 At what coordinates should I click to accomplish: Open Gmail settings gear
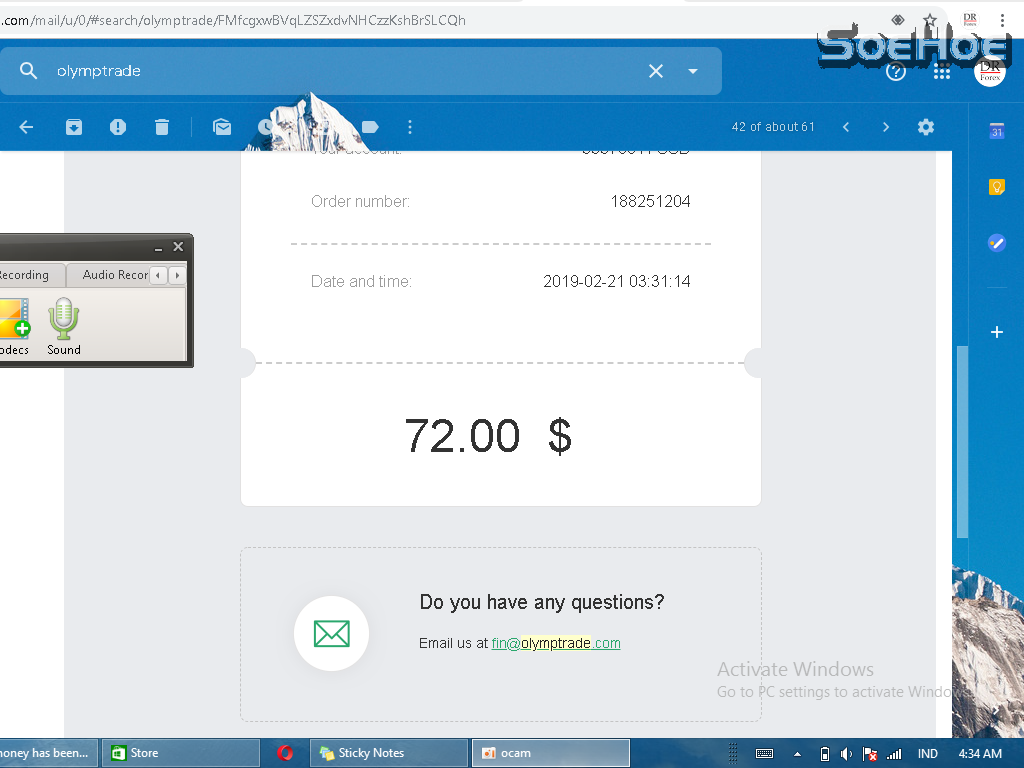[926, 127]
